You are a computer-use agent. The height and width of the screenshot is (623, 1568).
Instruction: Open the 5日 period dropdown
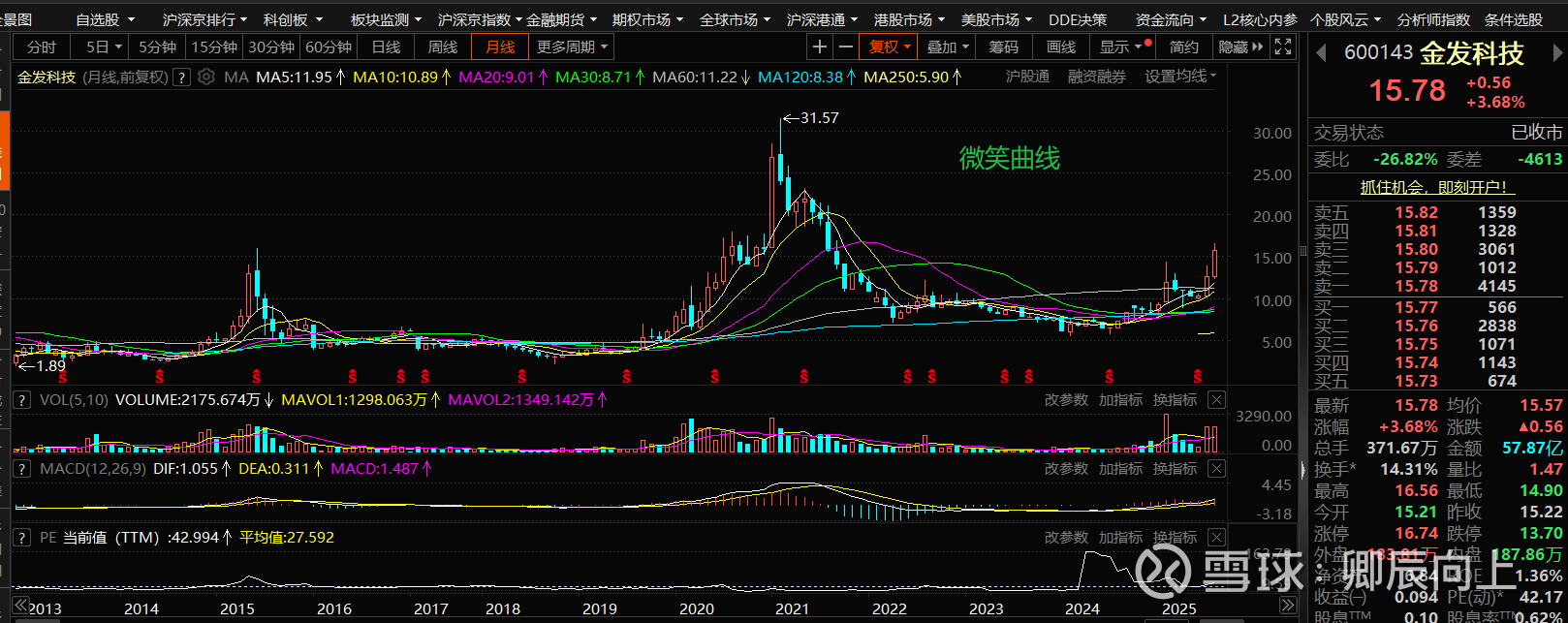point(105,47)
